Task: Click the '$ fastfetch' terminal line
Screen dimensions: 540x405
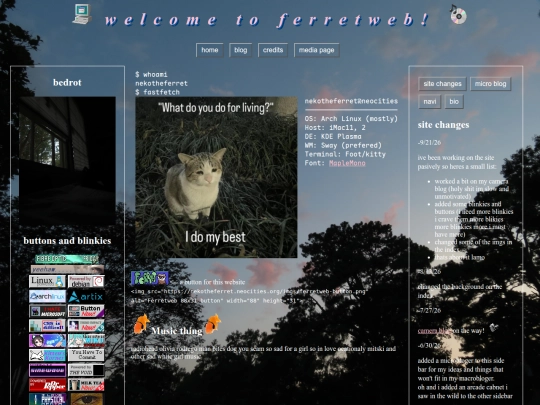Action: [x=157, y=92]
